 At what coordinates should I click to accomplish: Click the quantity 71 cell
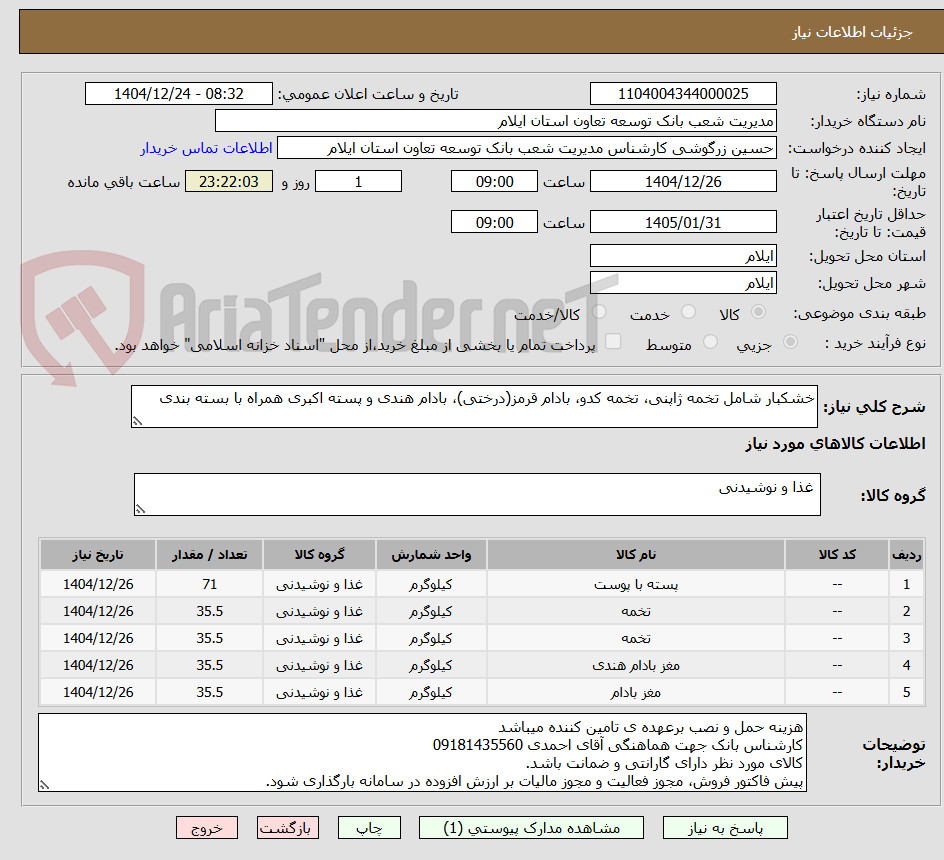tap(210, 585)
